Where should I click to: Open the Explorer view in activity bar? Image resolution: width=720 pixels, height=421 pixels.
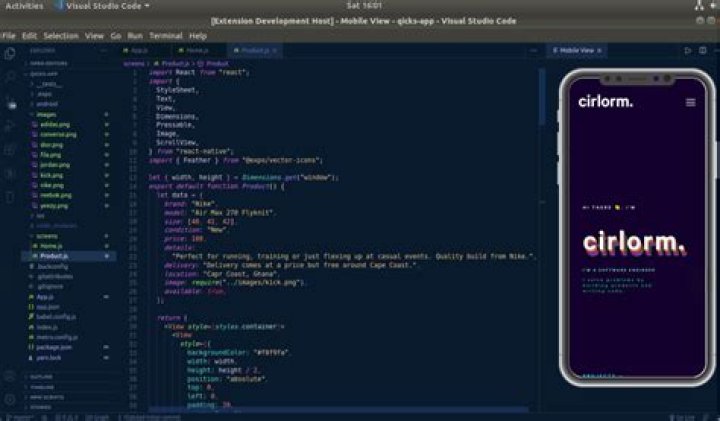(x=10, y=54)
